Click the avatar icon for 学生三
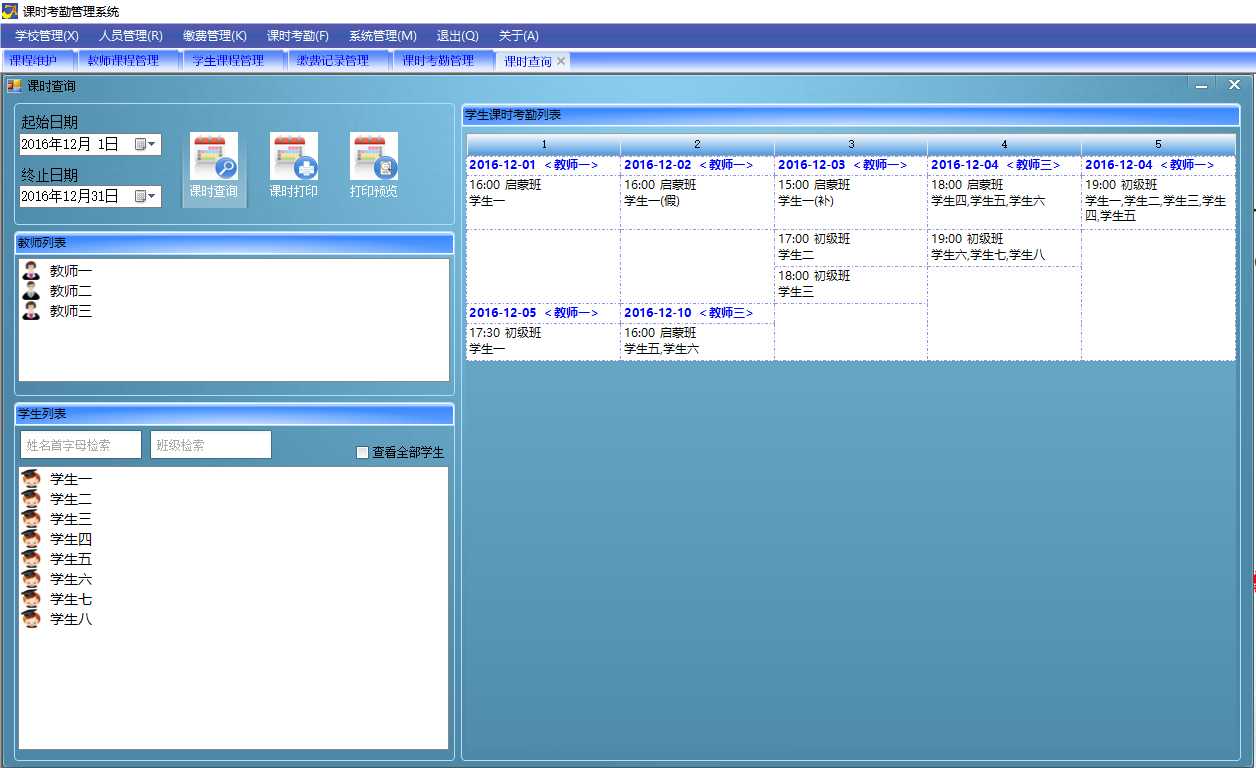 (31, 519)
